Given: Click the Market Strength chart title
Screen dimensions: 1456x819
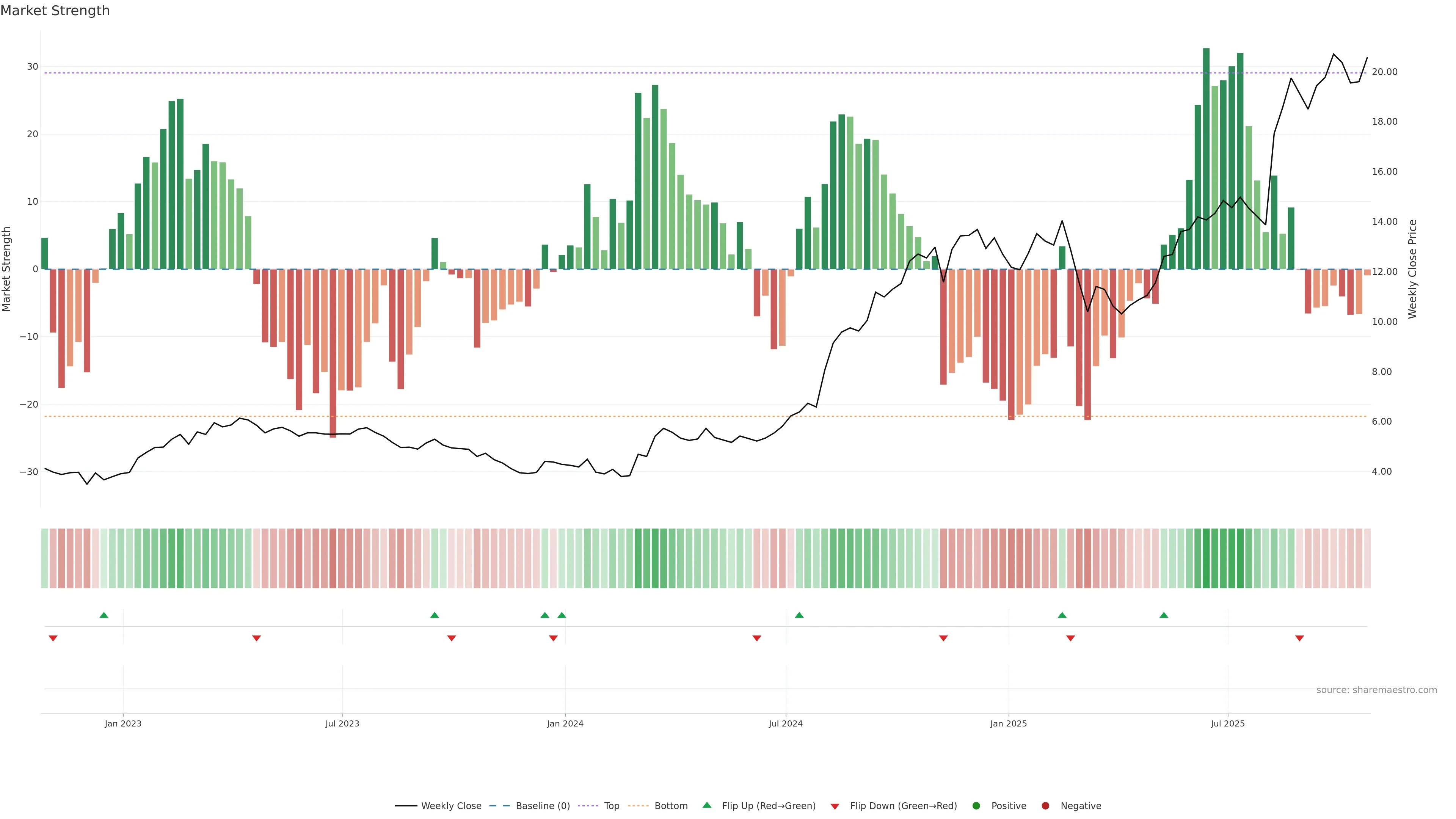Looking at the screenshot, I should [x=55, y=11].
